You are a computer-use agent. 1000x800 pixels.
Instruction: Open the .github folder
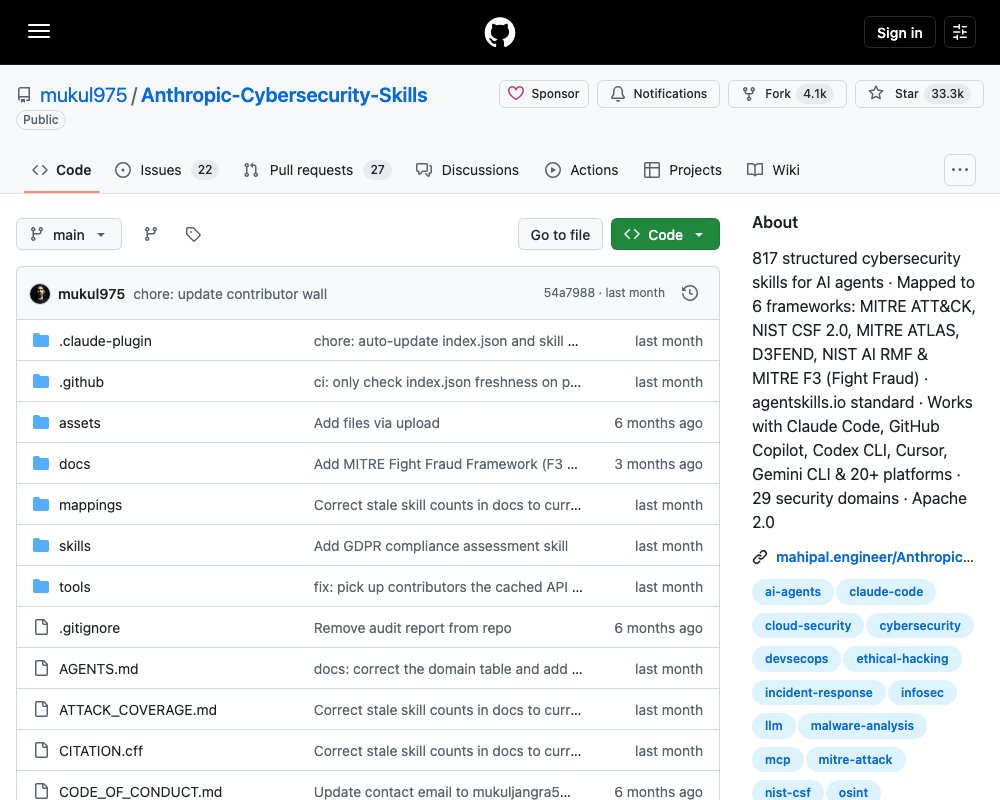tap(81, 382)
